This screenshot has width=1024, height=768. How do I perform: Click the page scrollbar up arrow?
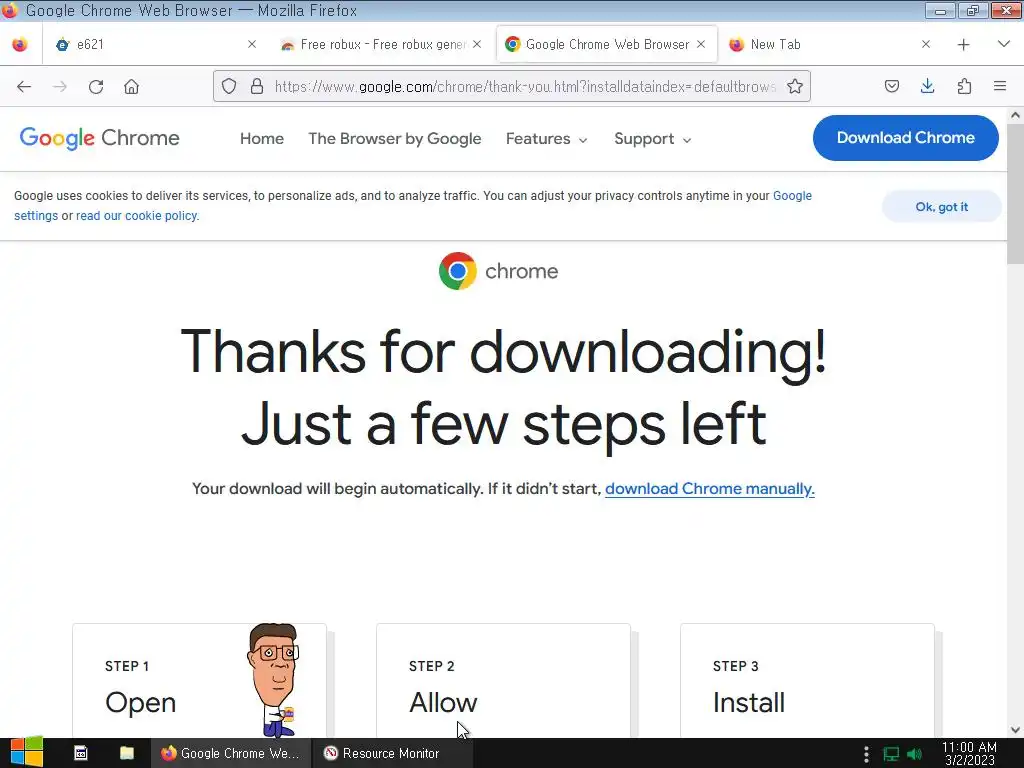[x=1015, y=115]
